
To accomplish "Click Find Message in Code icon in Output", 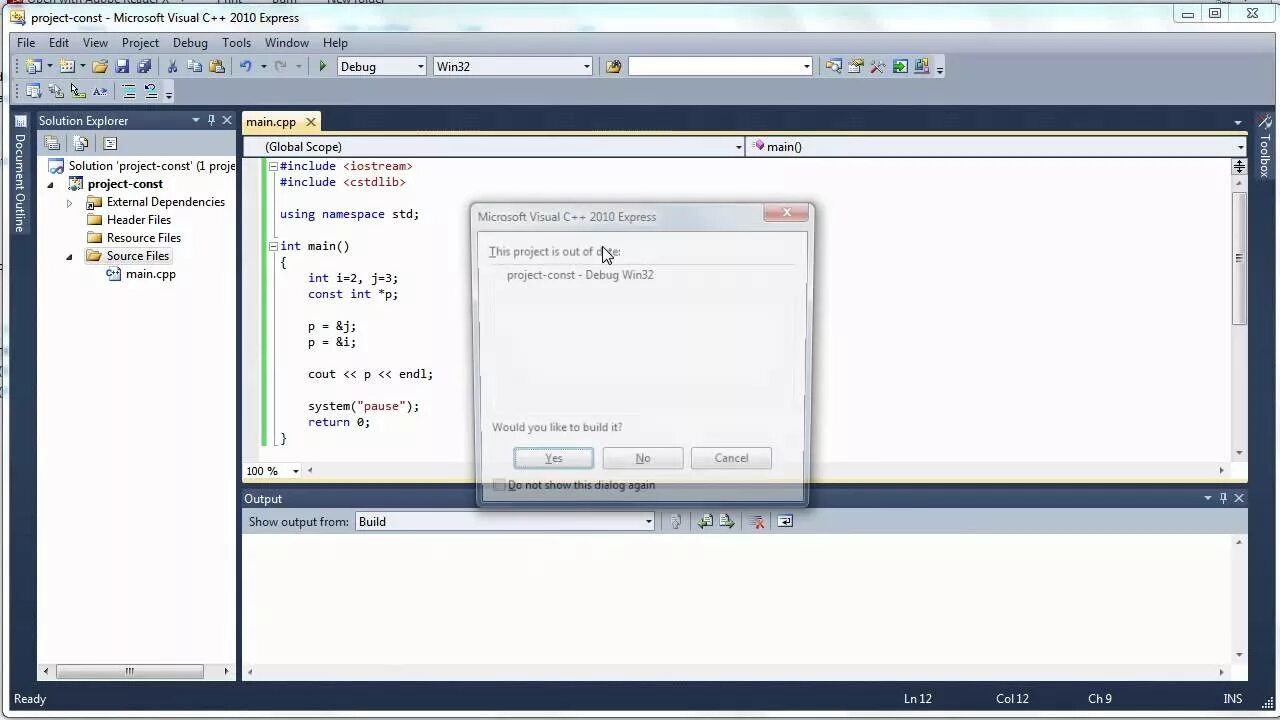I will tap(676, 521).
